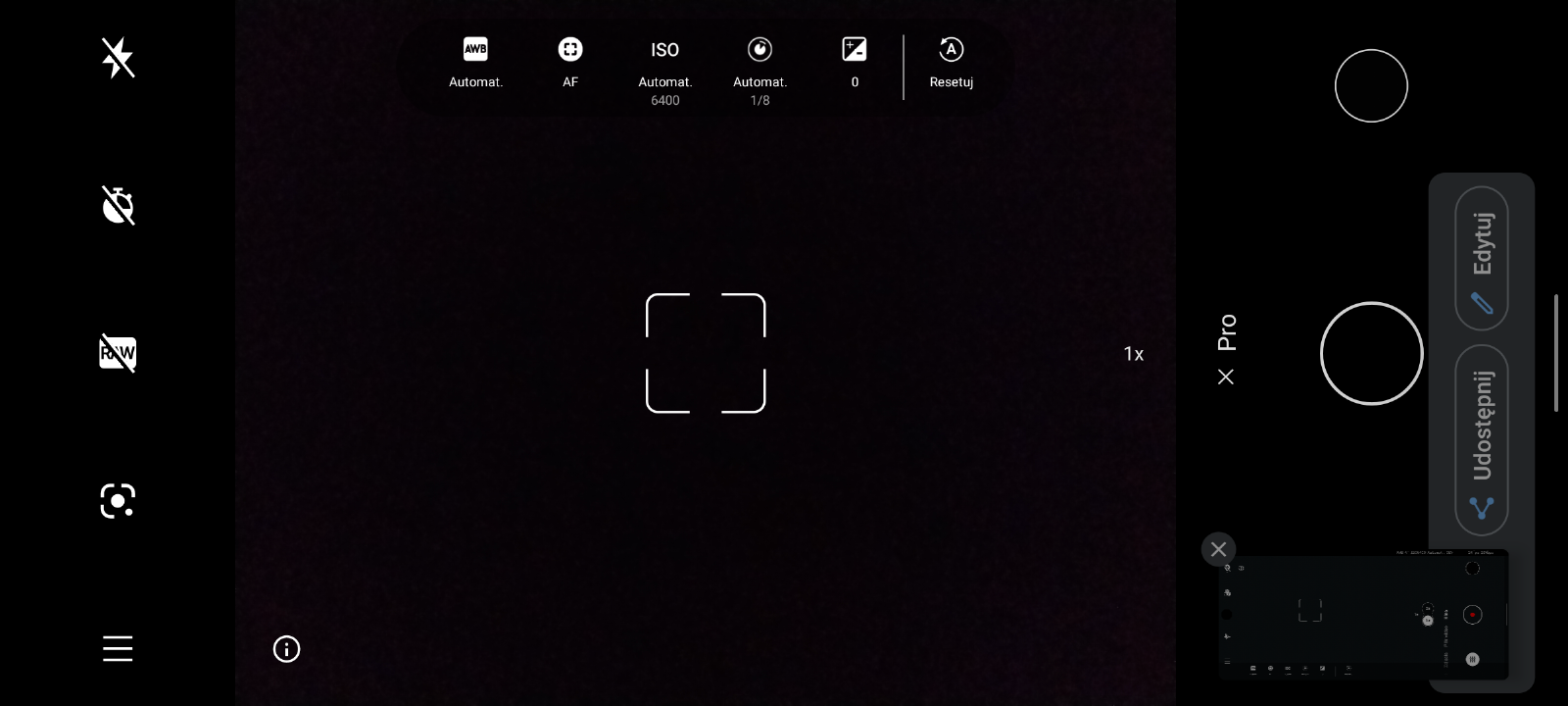Open exposure compensation control
1568x706 pixels.
point(855,63)
